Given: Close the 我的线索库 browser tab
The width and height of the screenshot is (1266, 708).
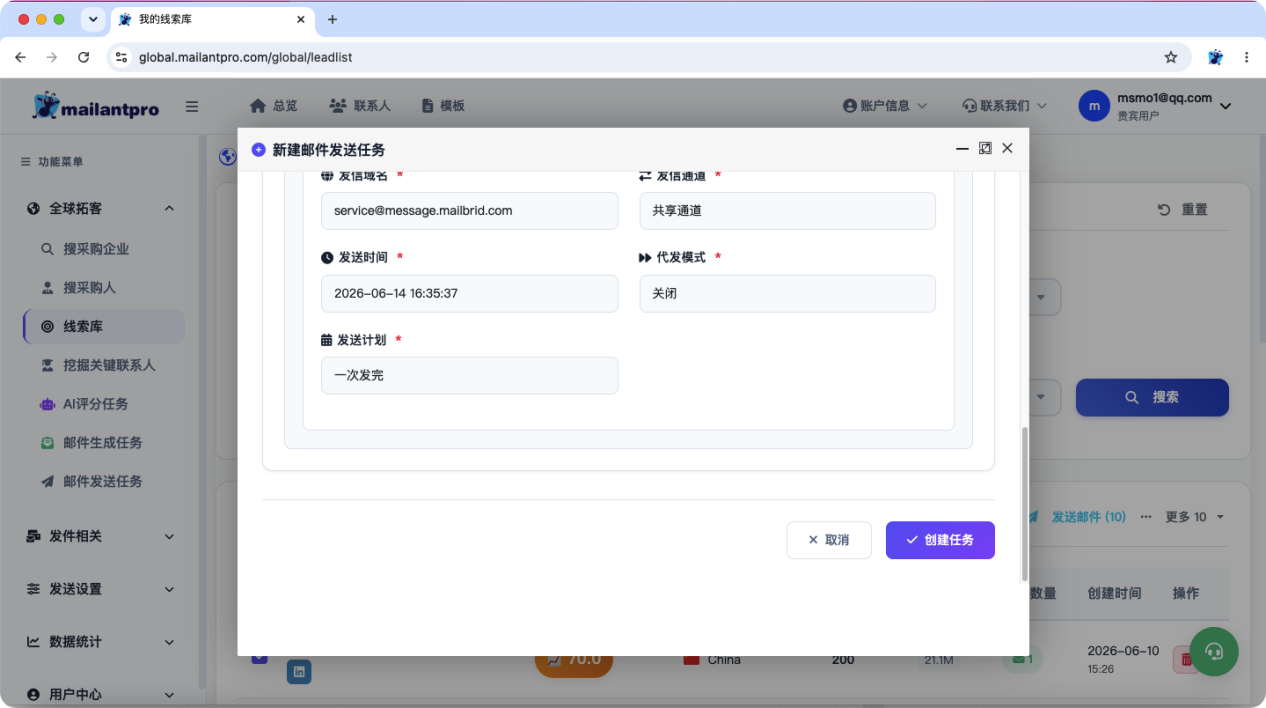Looking at the screenshot, I should pos(301,19).
